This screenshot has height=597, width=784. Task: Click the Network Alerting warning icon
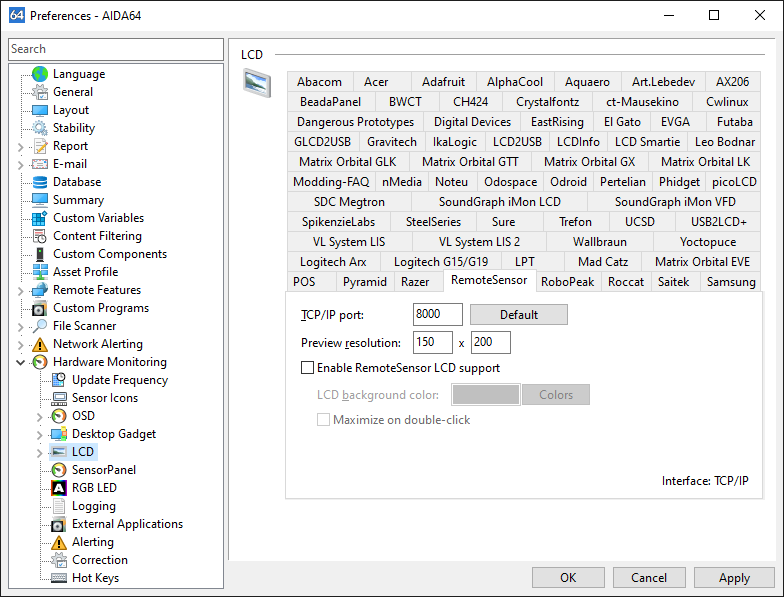[x=40, y=344]
